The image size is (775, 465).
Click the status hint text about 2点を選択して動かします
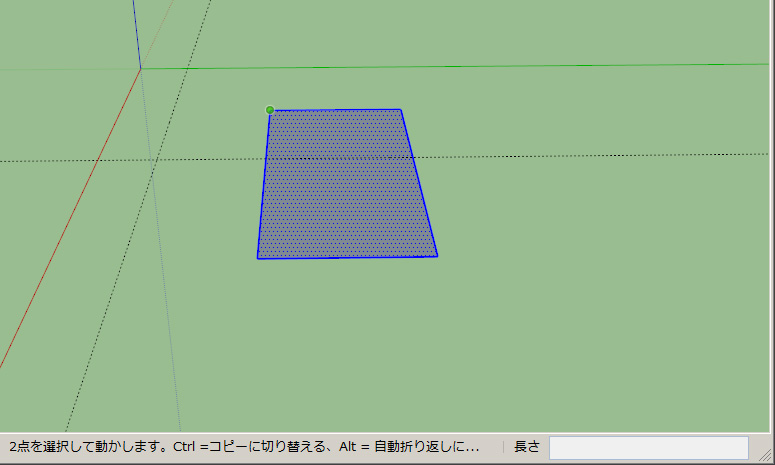(x=244, y=447)
